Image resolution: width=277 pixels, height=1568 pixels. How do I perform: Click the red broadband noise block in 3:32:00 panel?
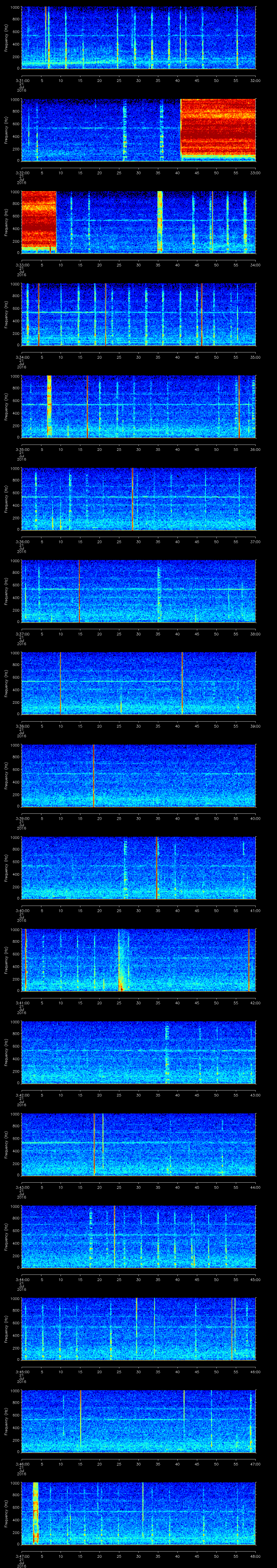[x=218, y=128]
